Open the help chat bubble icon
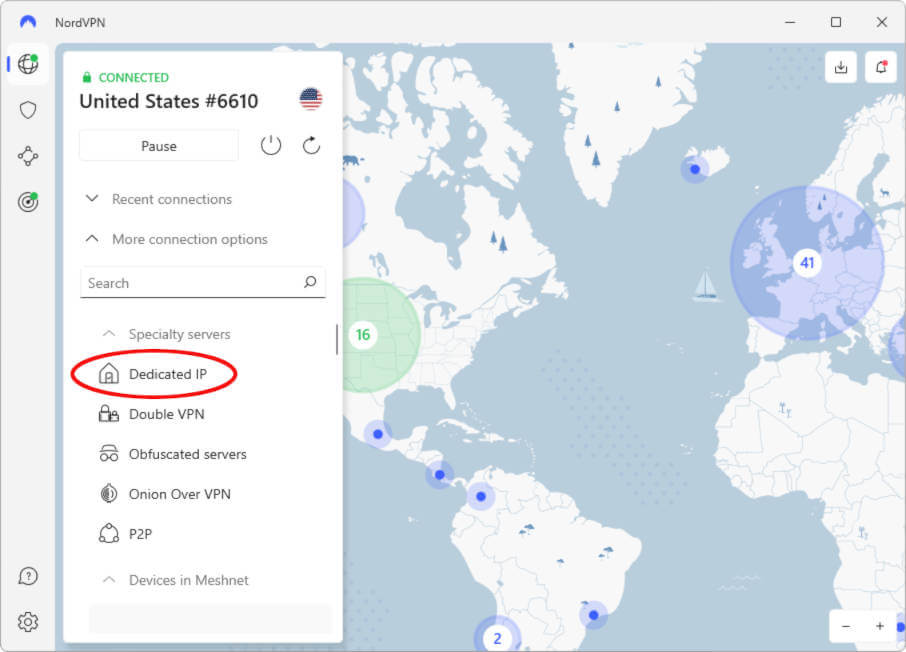This screenshot has height=652, width=906. 28,576
